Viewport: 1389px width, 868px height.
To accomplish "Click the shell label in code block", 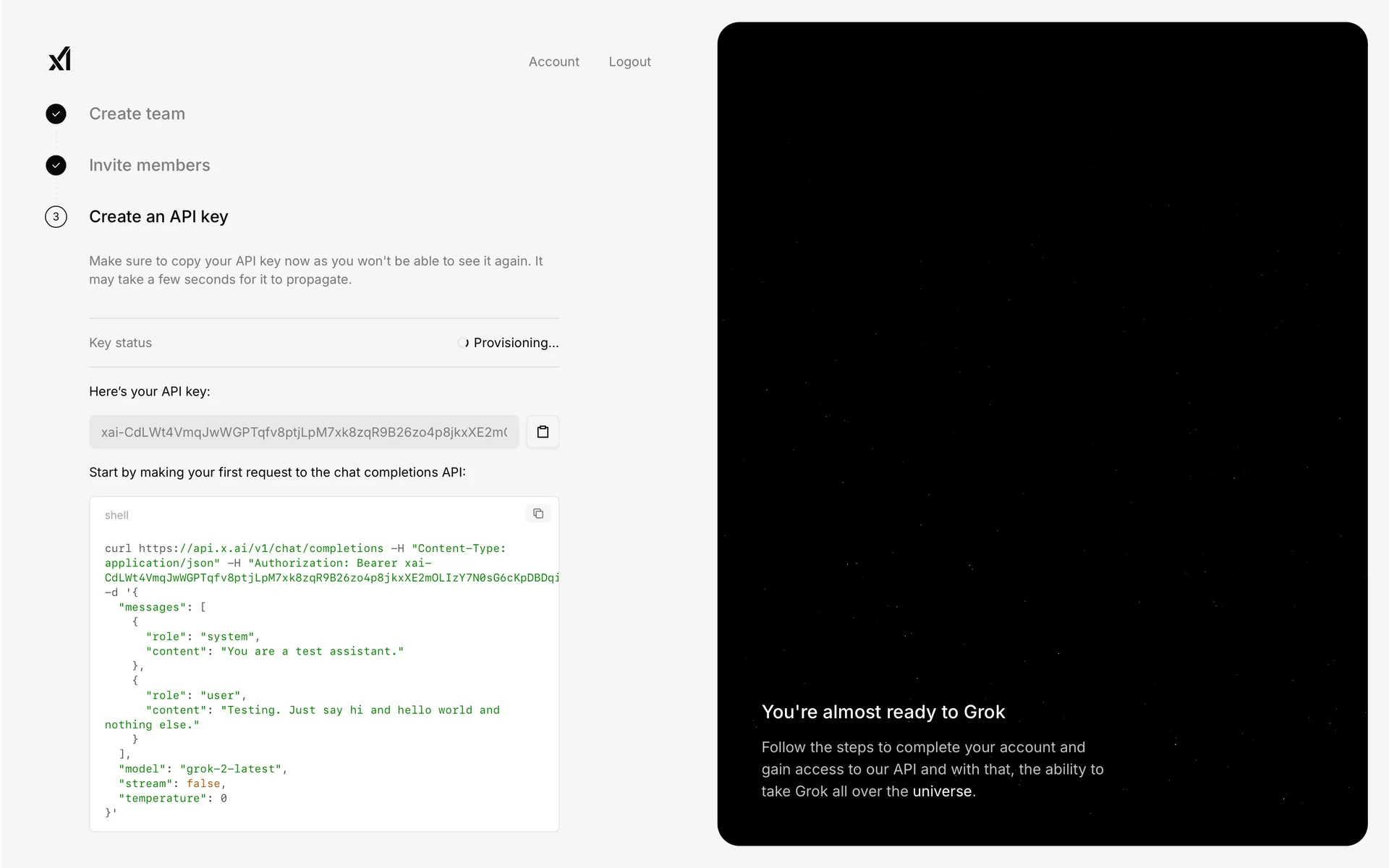I will [x=116, y=515].
